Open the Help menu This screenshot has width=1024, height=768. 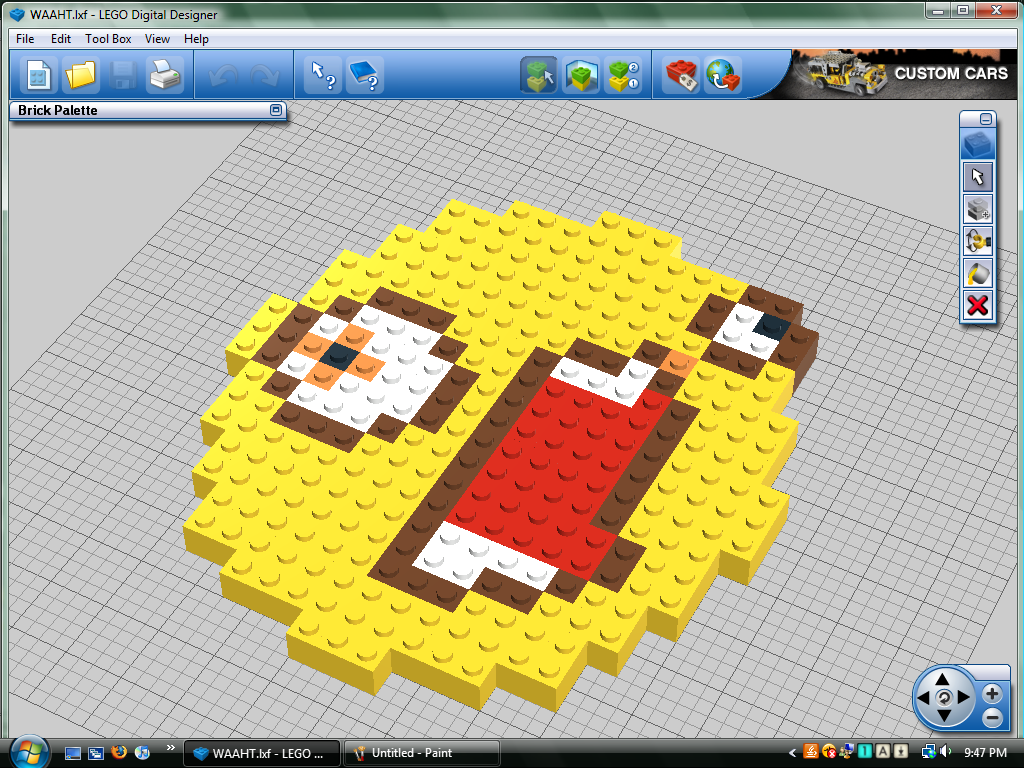click(196, 39)
